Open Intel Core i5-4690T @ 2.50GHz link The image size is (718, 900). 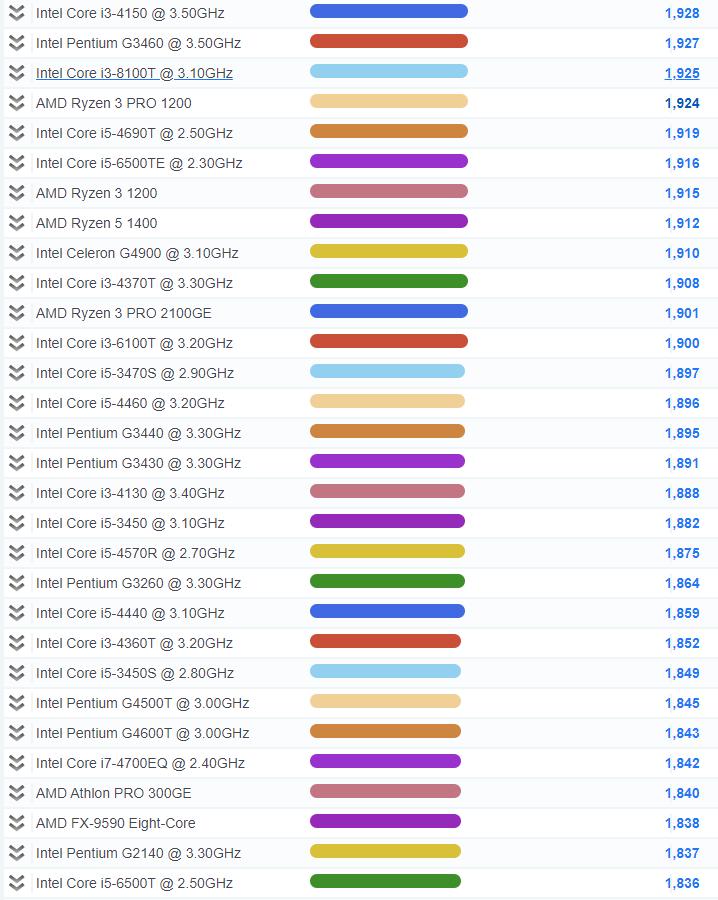click(134, 133)
